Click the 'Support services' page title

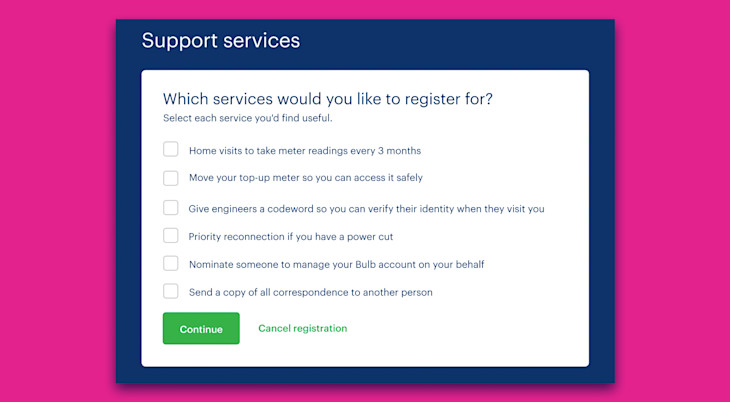(221, 41)
